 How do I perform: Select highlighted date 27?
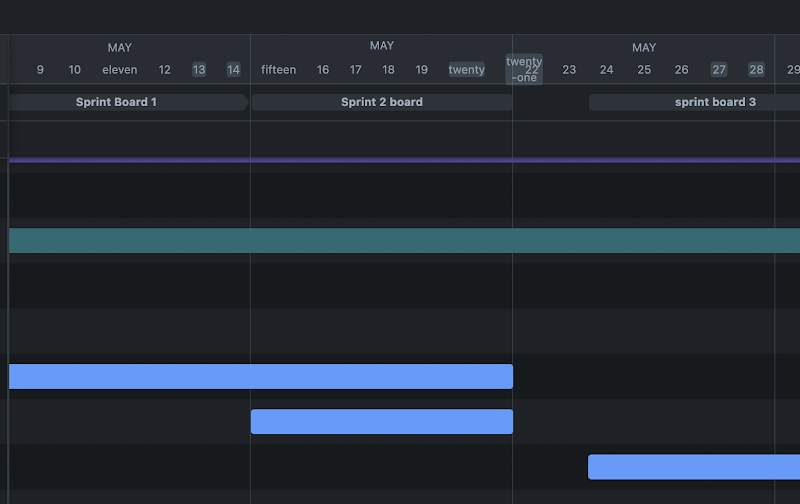pos(719,70)
